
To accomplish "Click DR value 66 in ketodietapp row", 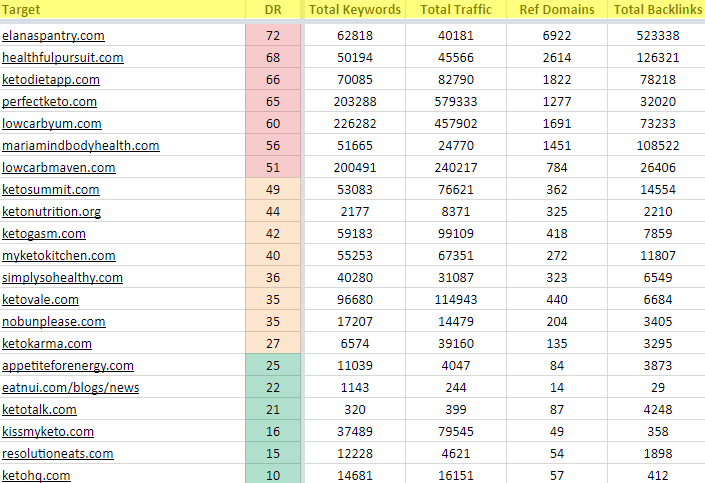I will [273, 80].
